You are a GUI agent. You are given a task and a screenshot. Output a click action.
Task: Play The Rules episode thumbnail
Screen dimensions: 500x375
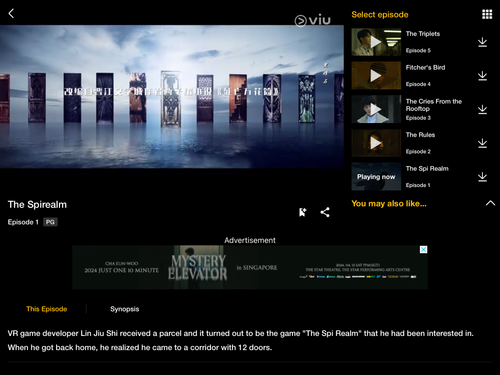376,143
